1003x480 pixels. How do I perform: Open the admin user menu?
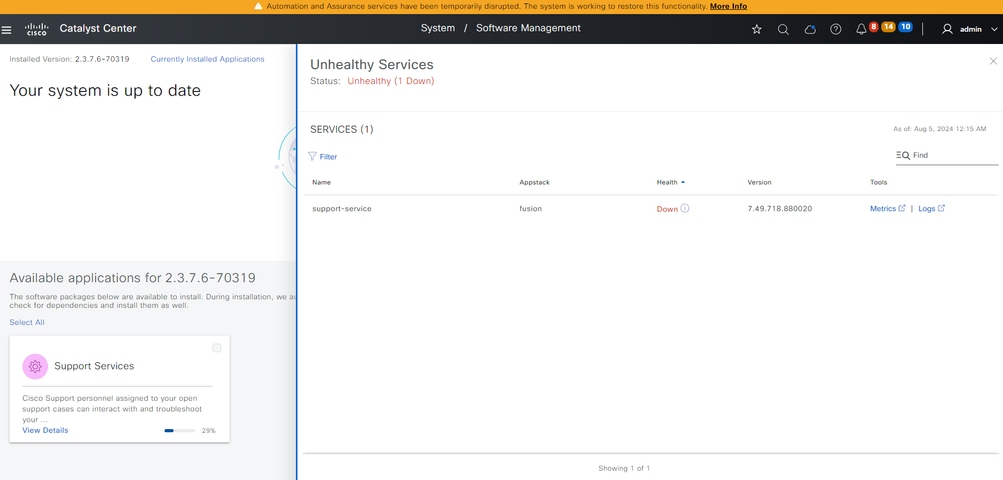click(x=969, y=29)
